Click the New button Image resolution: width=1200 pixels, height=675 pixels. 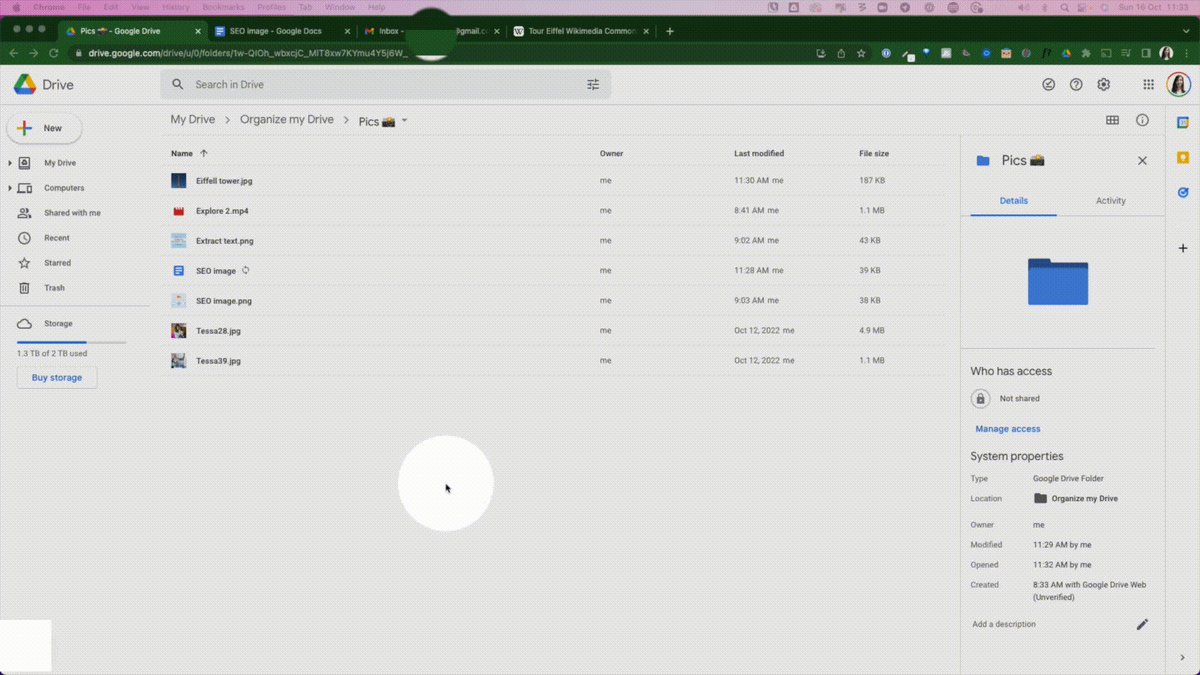click(44, 128)
